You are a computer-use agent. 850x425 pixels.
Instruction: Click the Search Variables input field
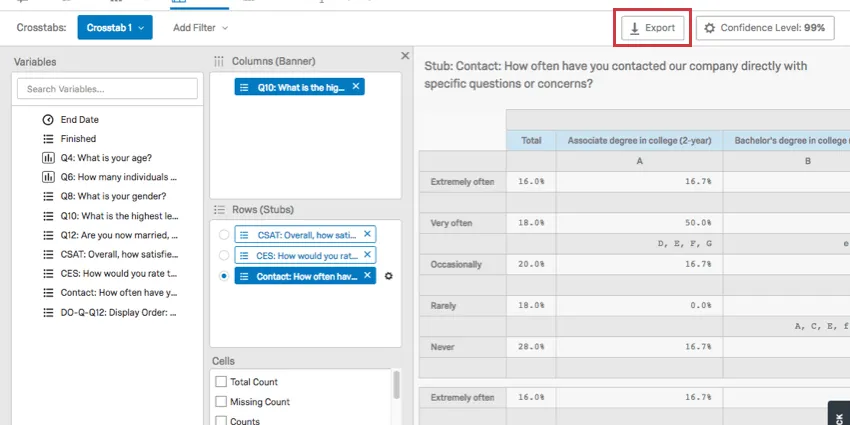[107, 89]
